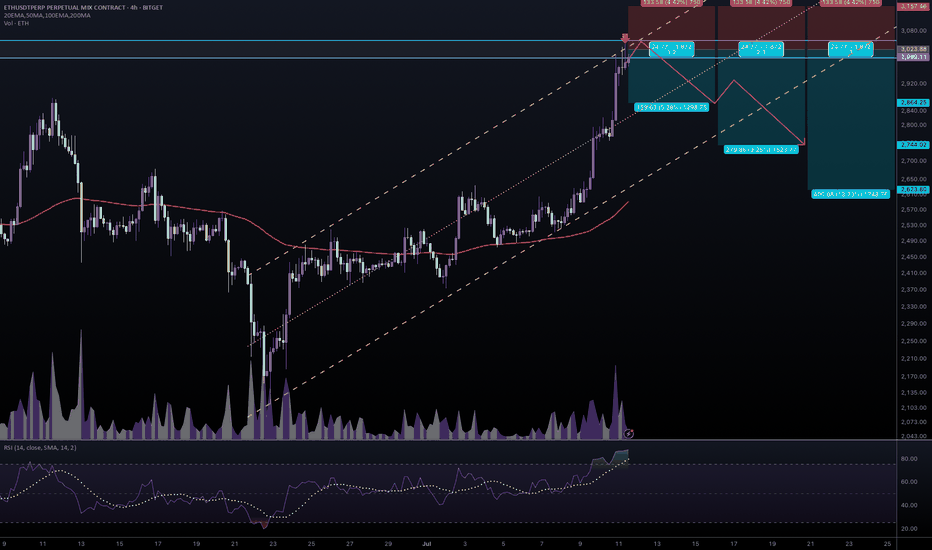
Task: Click the 3,023.88 price label on axis
Action: [x=912, y=49]
